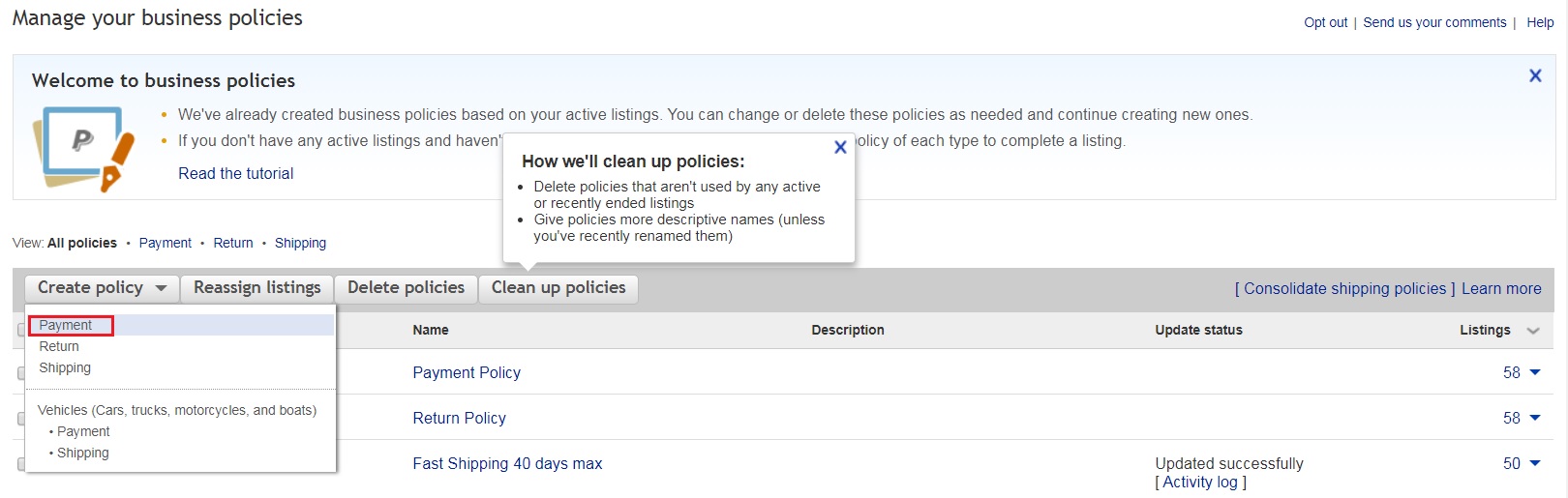Expand the Create policy dropdown arrow

coord(161,288)
